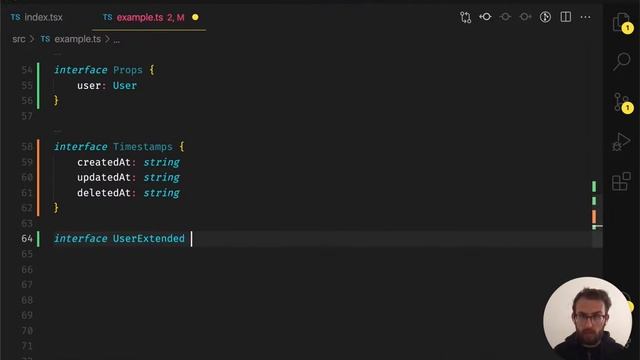Click the 'Timestamps' interface name
Image resolution: width=640 pixels, height=360 pixels.
[x=142, y=147]
